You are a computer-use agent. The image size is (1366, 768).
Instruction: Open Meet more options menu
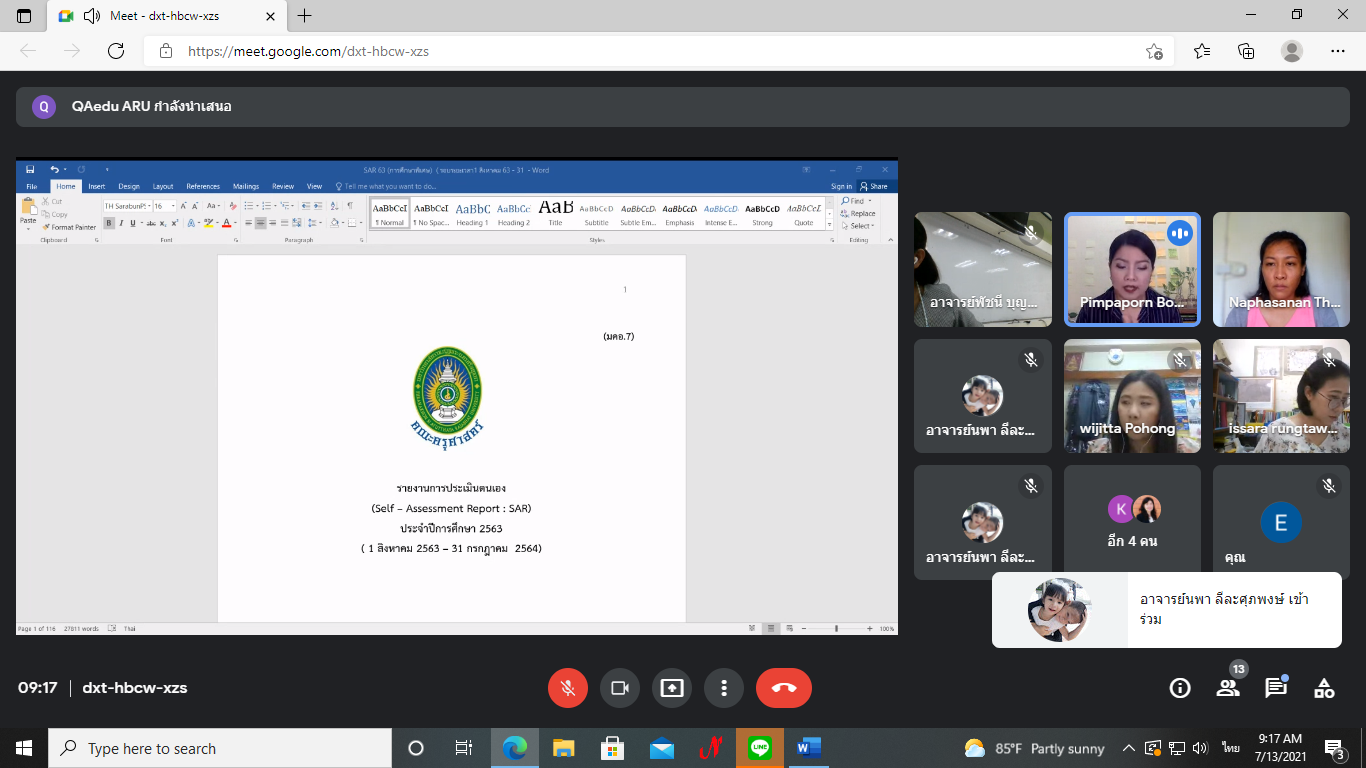point(724,688)
